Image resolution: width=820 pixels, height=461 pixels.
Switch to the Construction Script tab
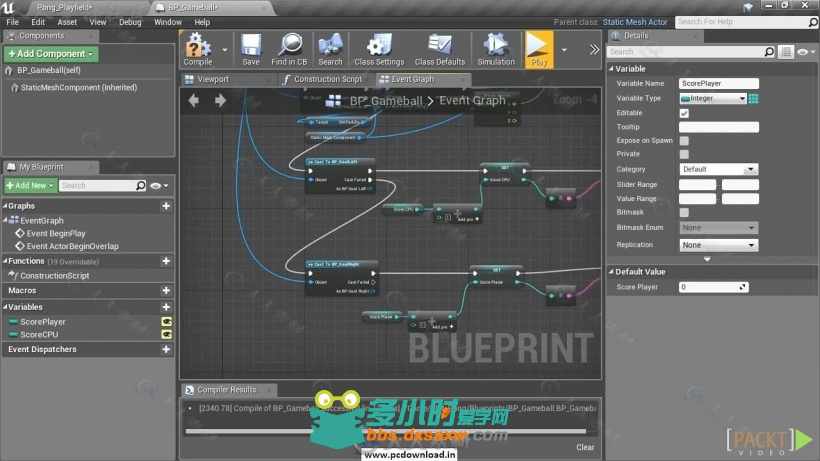pyautogui.click(x=327, y=79)
